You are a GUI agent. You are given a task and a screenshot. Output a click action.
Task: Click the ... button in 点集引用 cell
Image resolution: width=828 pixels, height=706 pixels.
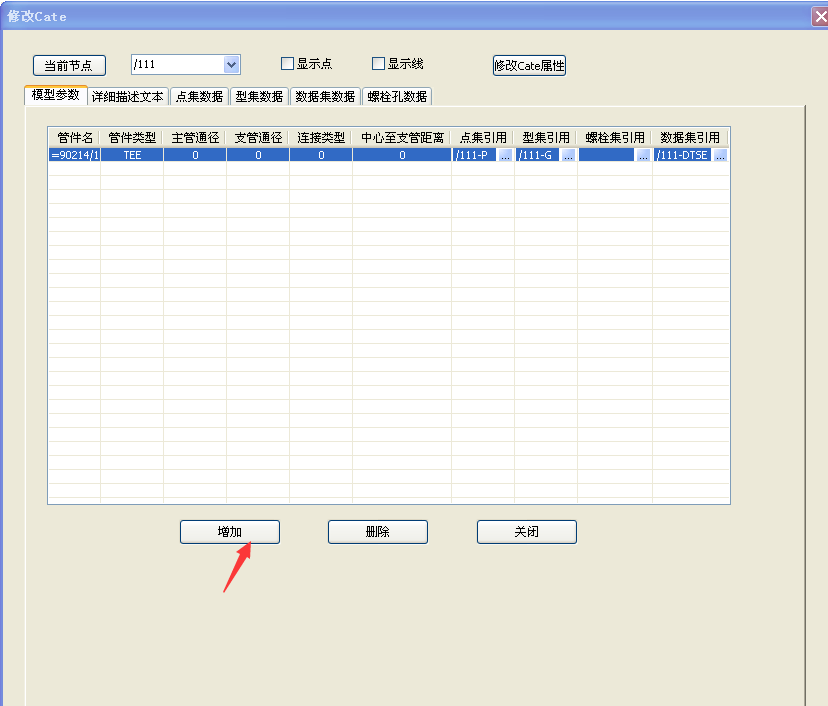tap(505, 155)
